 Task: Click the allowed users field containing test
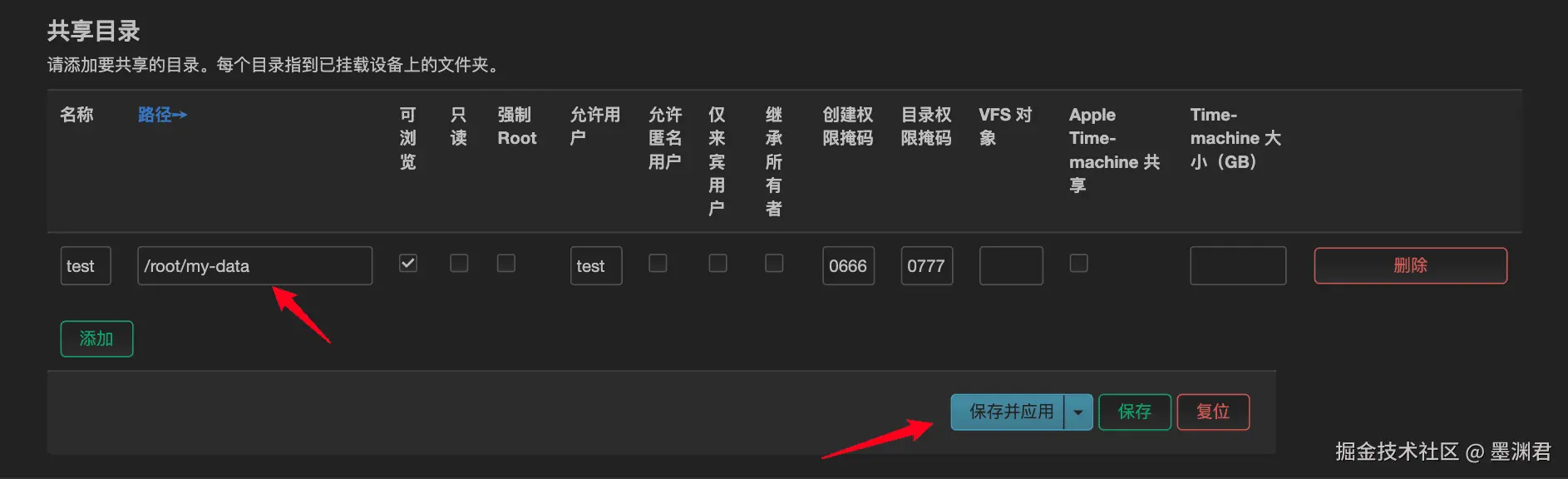[x=596, y=266]
